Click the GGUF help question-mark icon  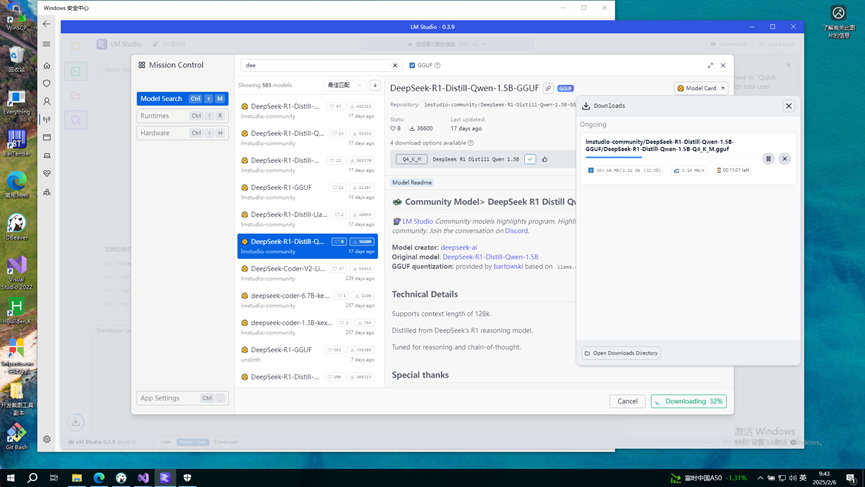coord(437,65)
